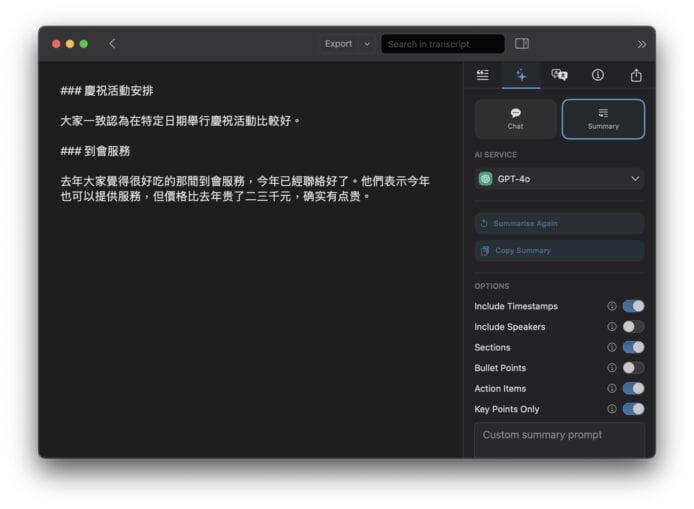
Task: Click the share icon in sidebar
Action: point(636,75)
